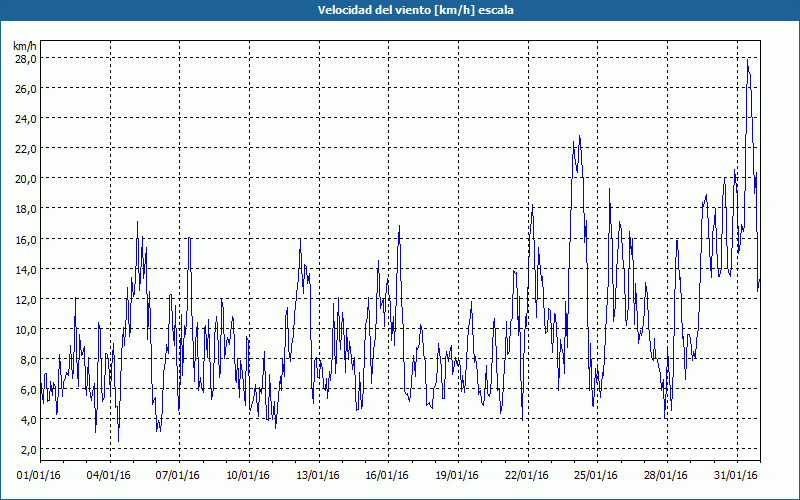Click the chart title 'Velocidad del viento [km/h] escala'
Image resolution: width=800 pixels, height=500 pixels.
point(415,10)
